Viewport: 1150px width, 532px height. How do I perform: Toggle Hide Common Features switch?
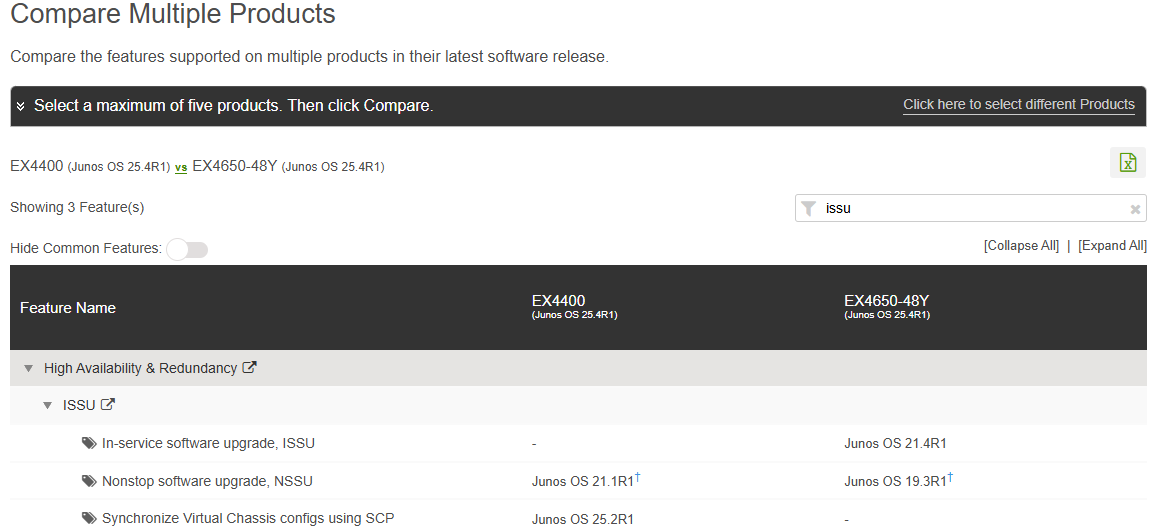pyautogui.click(x=187, y=249)
